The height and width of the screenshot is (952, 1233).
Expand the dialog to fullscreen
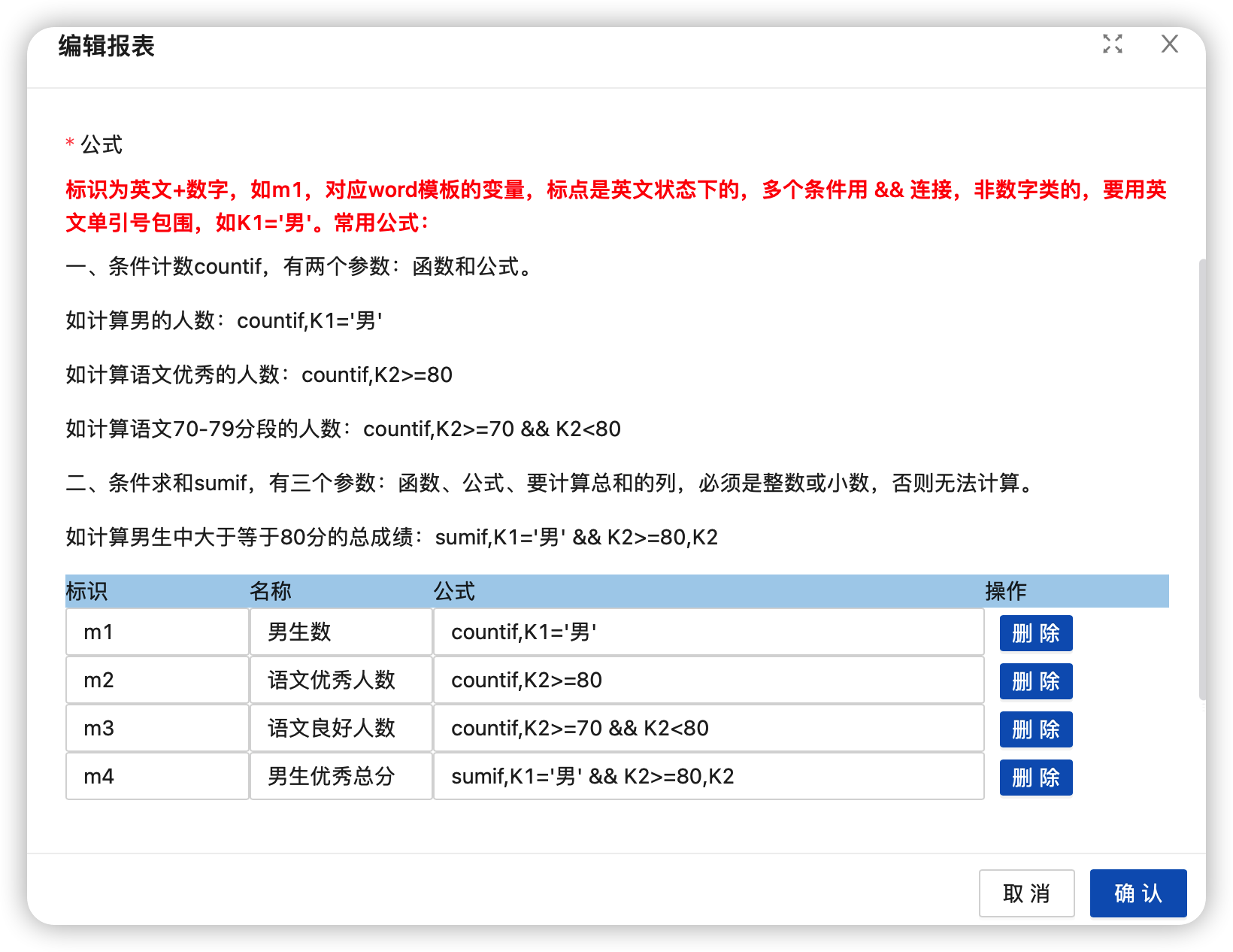[1113, 44]
